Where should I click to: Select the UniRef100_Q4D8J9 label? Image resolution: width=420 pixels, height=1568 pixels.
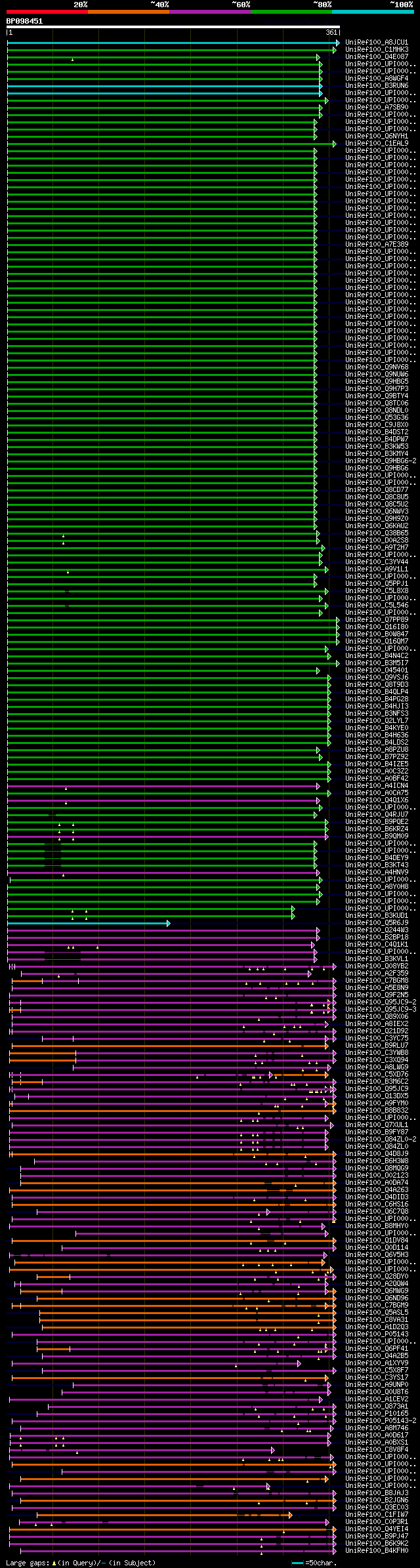[x=377, y=1153]
